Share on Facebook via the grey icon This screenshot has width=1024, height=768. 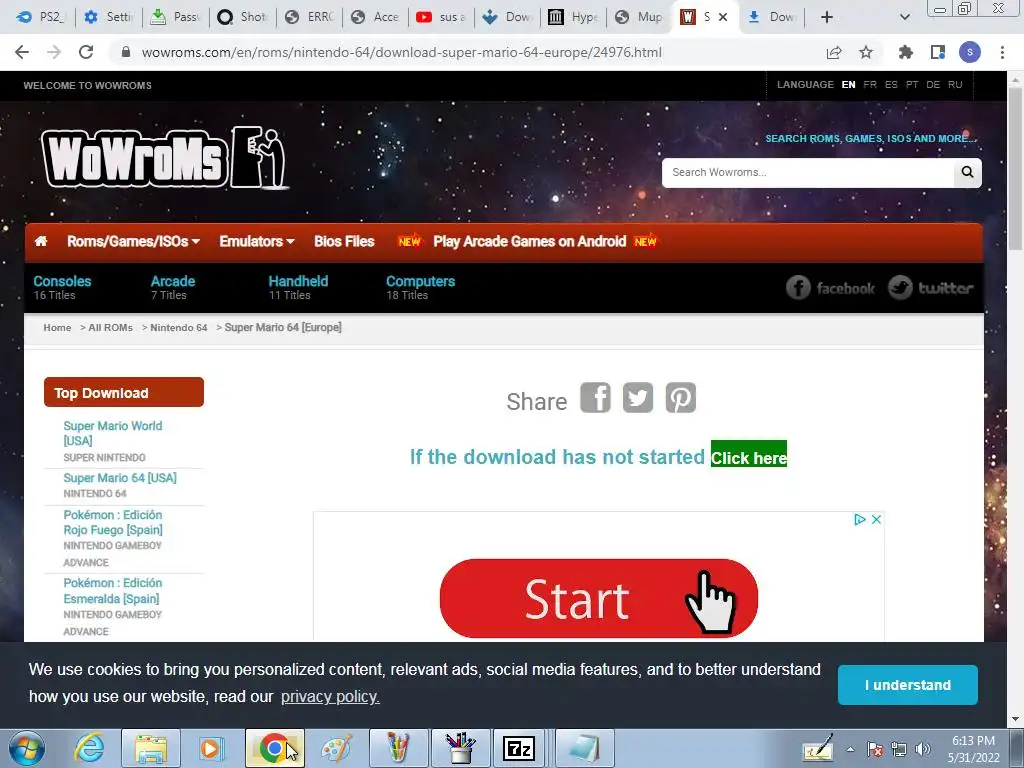pyautogui.click(x=596, y=398)
